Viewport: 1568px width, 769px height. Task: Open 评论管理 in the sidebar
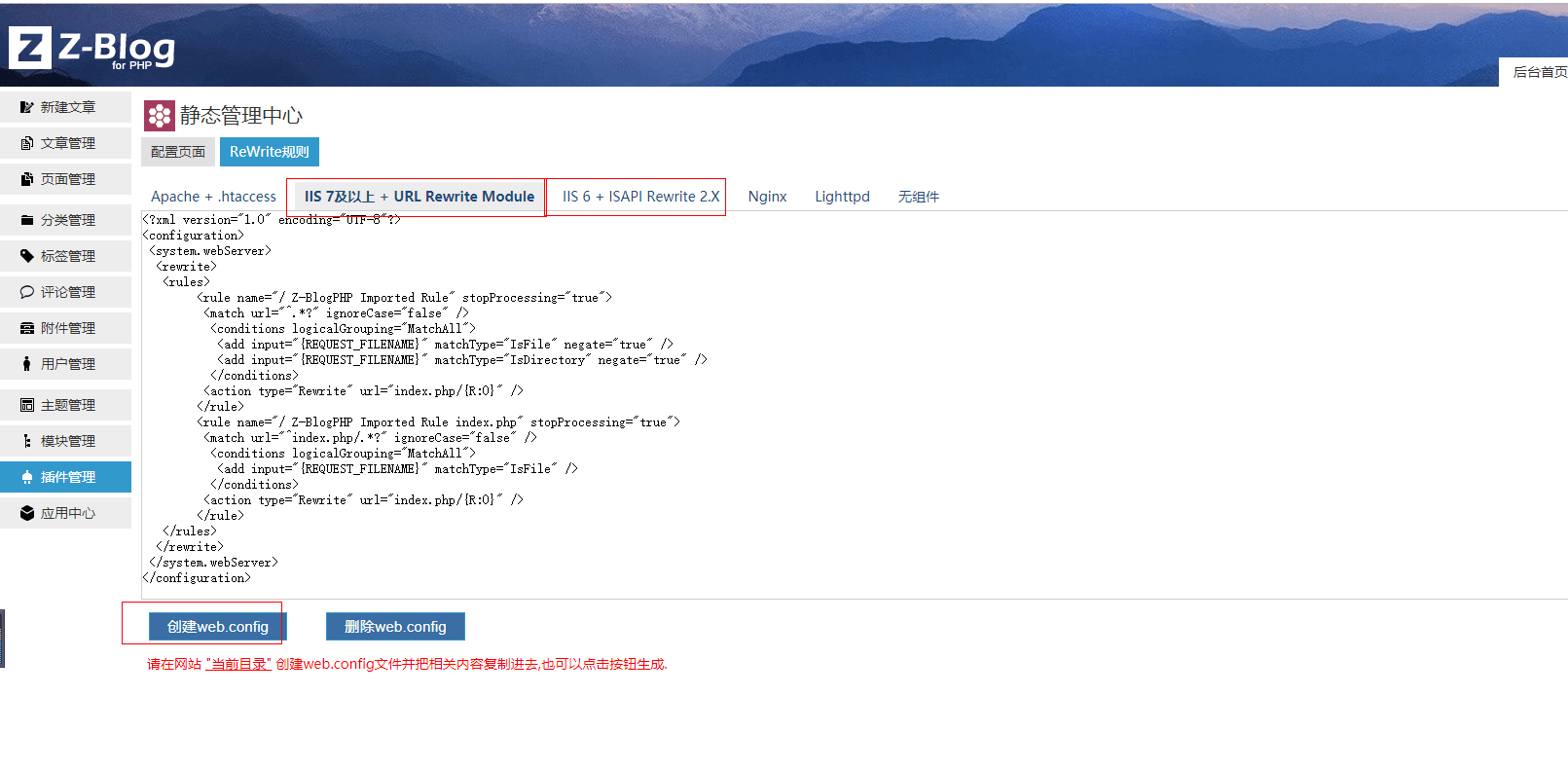tap(65, 292)
